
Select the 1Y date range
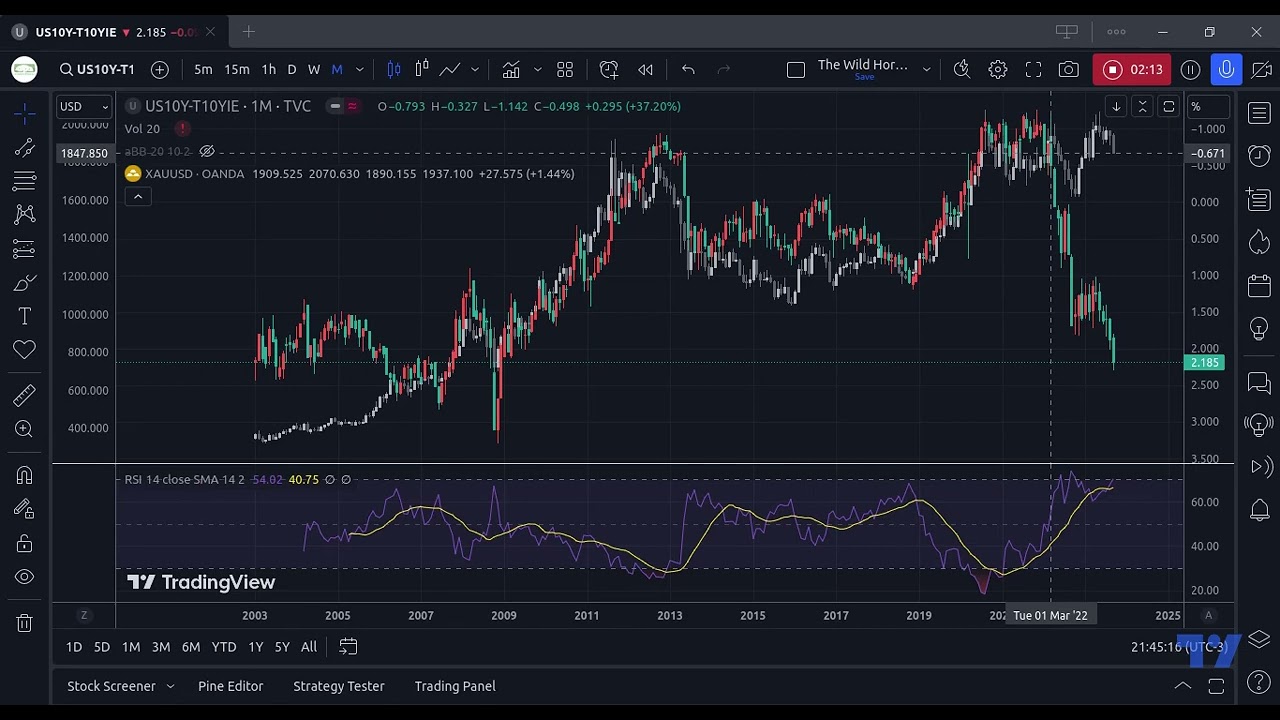pos(256,647)
